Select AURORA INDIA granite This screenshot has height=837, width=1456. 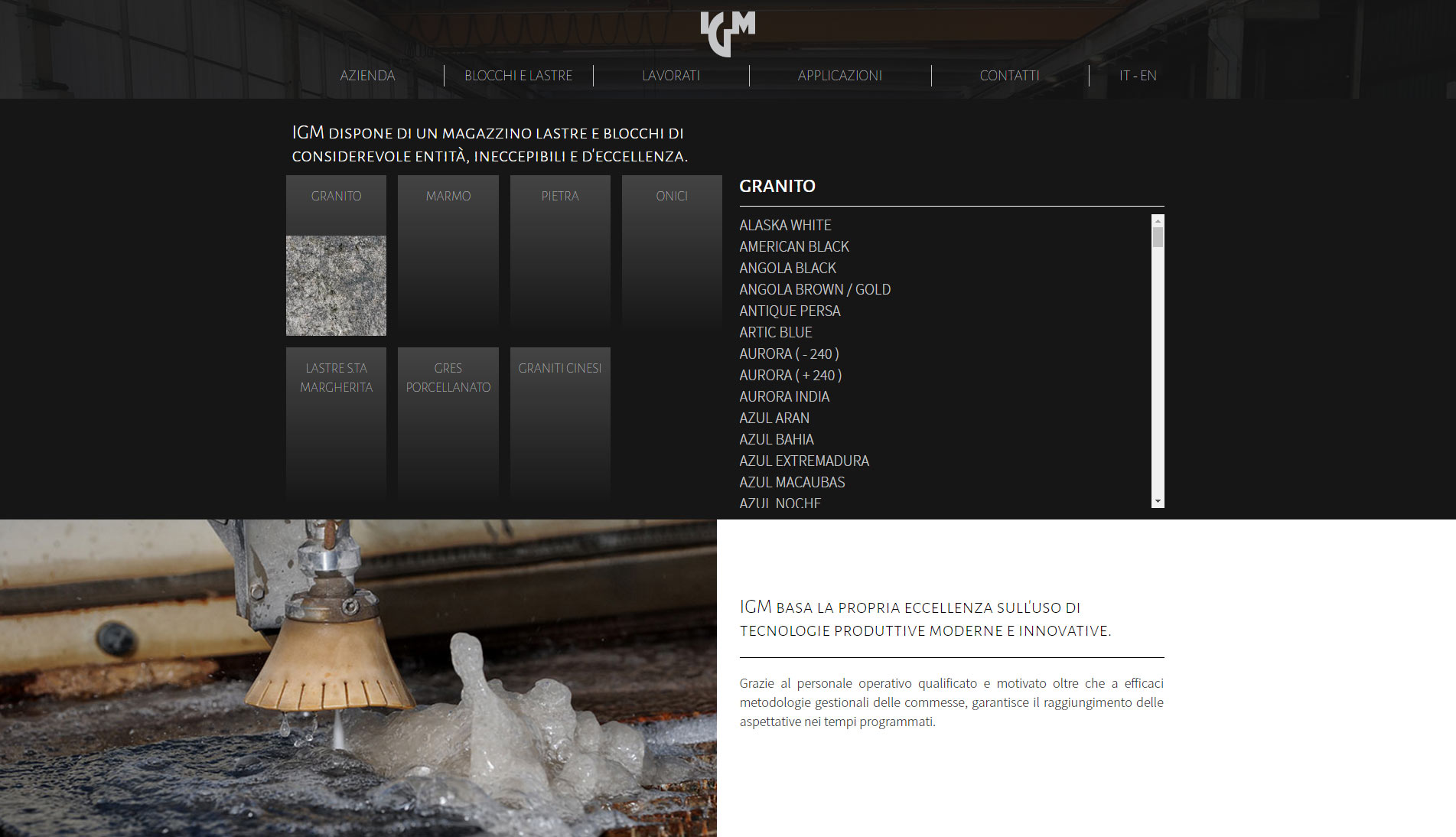[x=784, y=396]
